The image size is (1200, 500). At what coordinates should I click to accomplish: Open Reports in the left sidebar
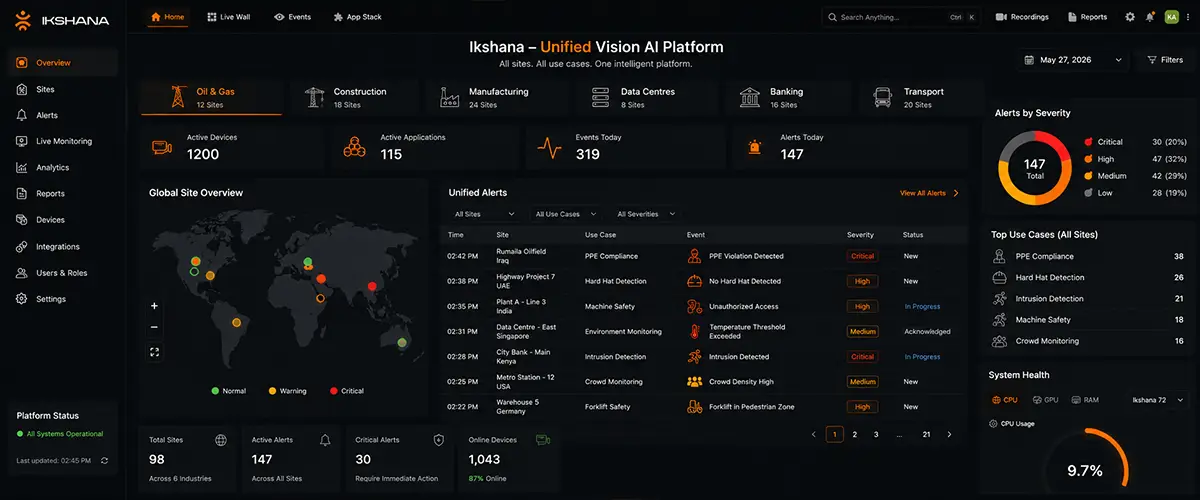pos(62,194)
